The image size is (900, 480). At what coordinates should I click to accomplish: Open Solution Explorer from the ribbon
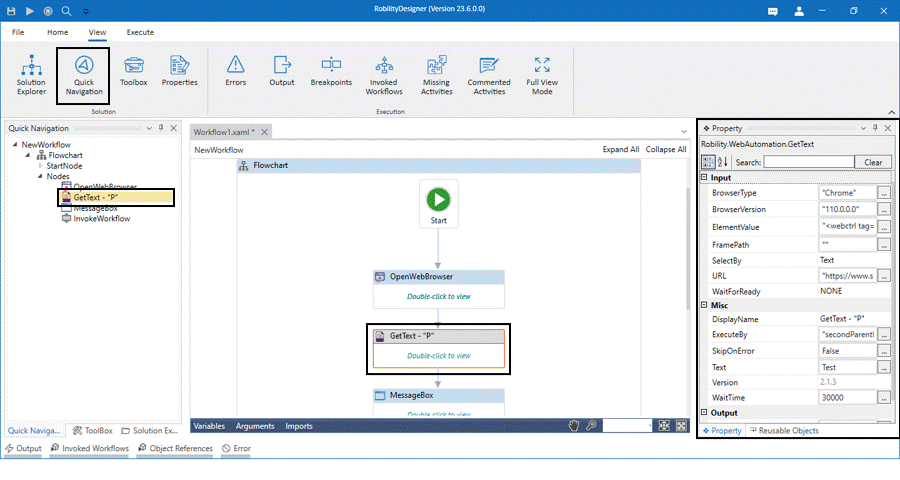31,75
